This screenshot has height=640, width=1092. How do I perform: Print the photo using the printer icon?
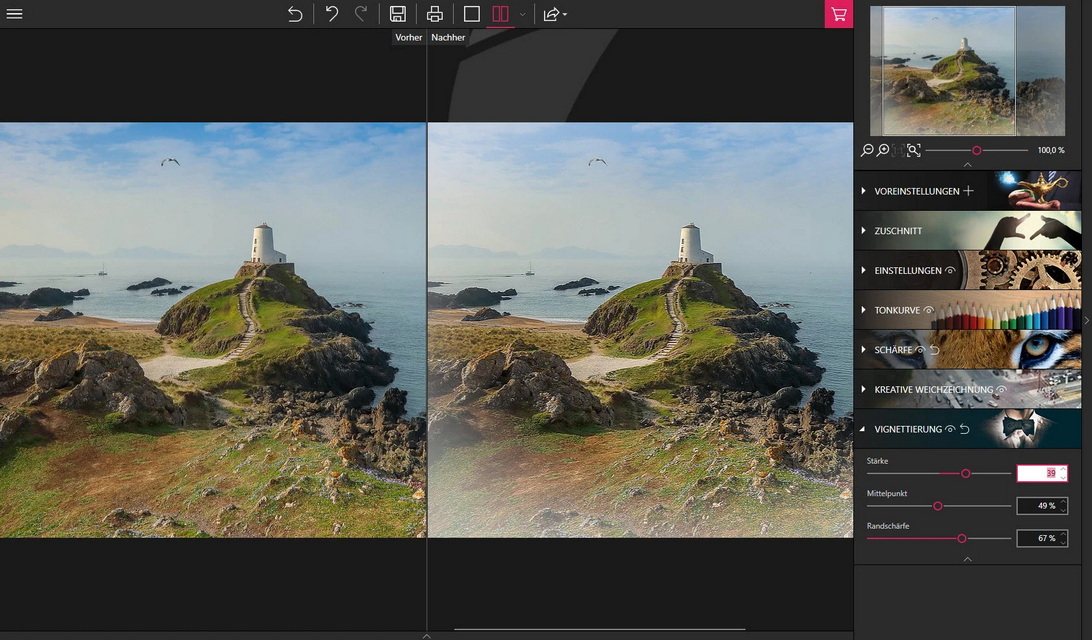tap(435, 14)
